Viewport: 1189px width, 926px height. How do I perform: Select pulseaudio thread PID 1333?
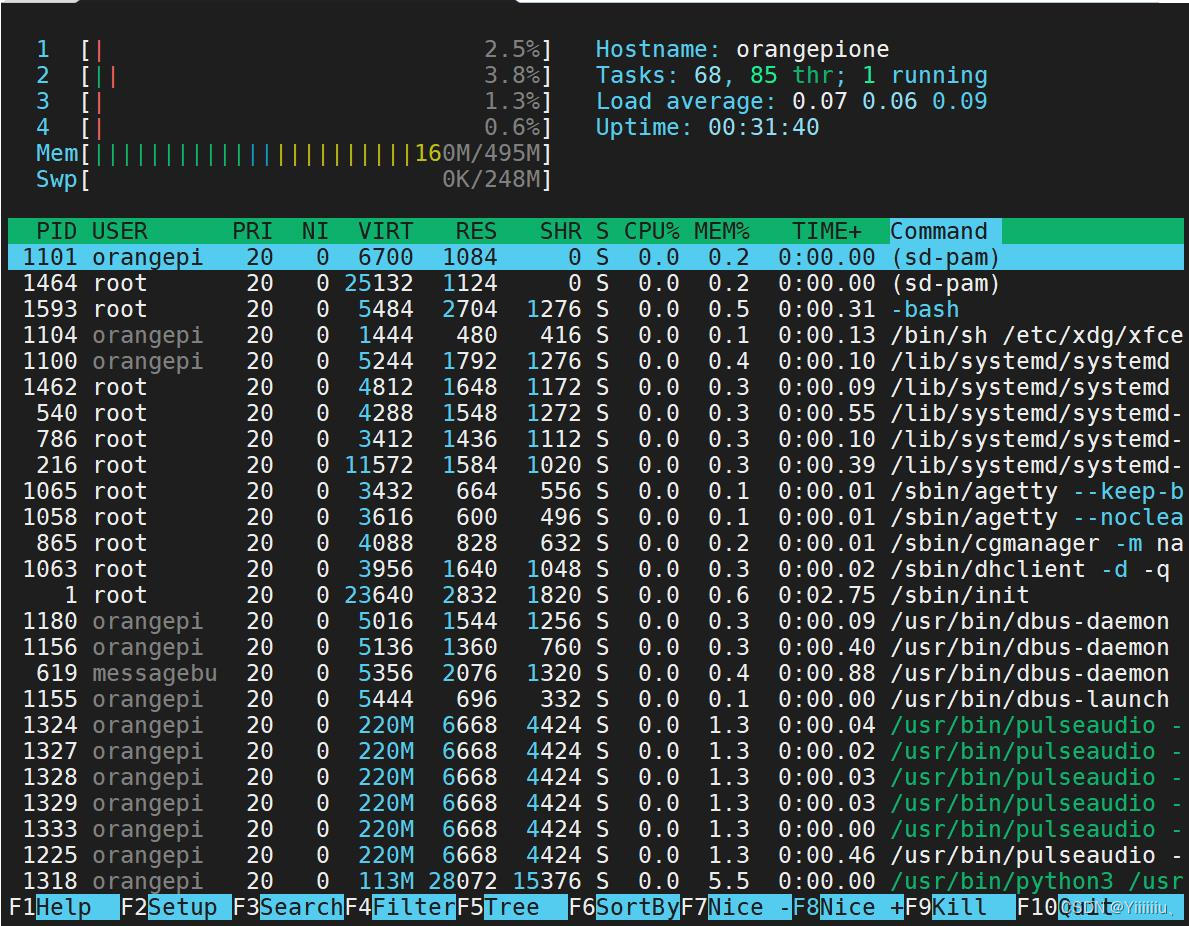tap(595, 829)
